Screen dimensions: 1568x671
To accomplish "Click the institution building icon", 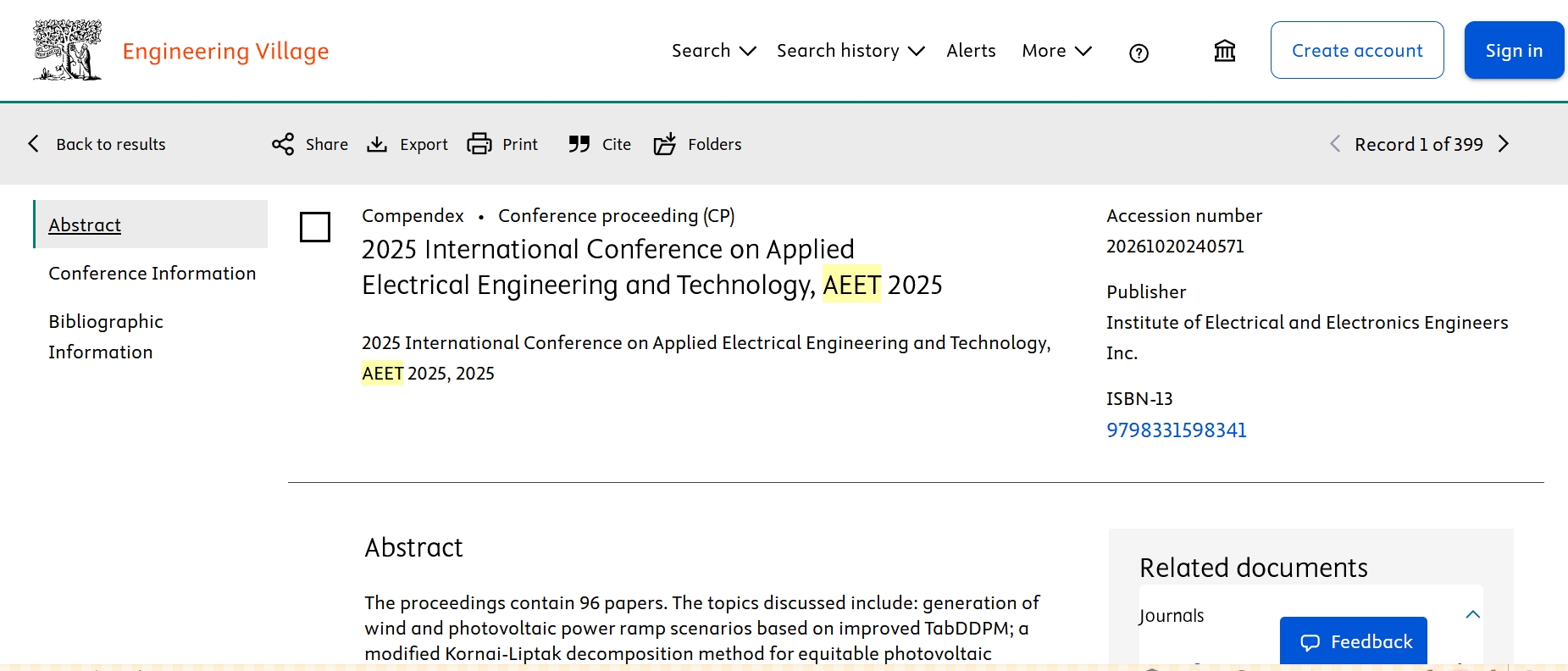I will coord(1224,52).
